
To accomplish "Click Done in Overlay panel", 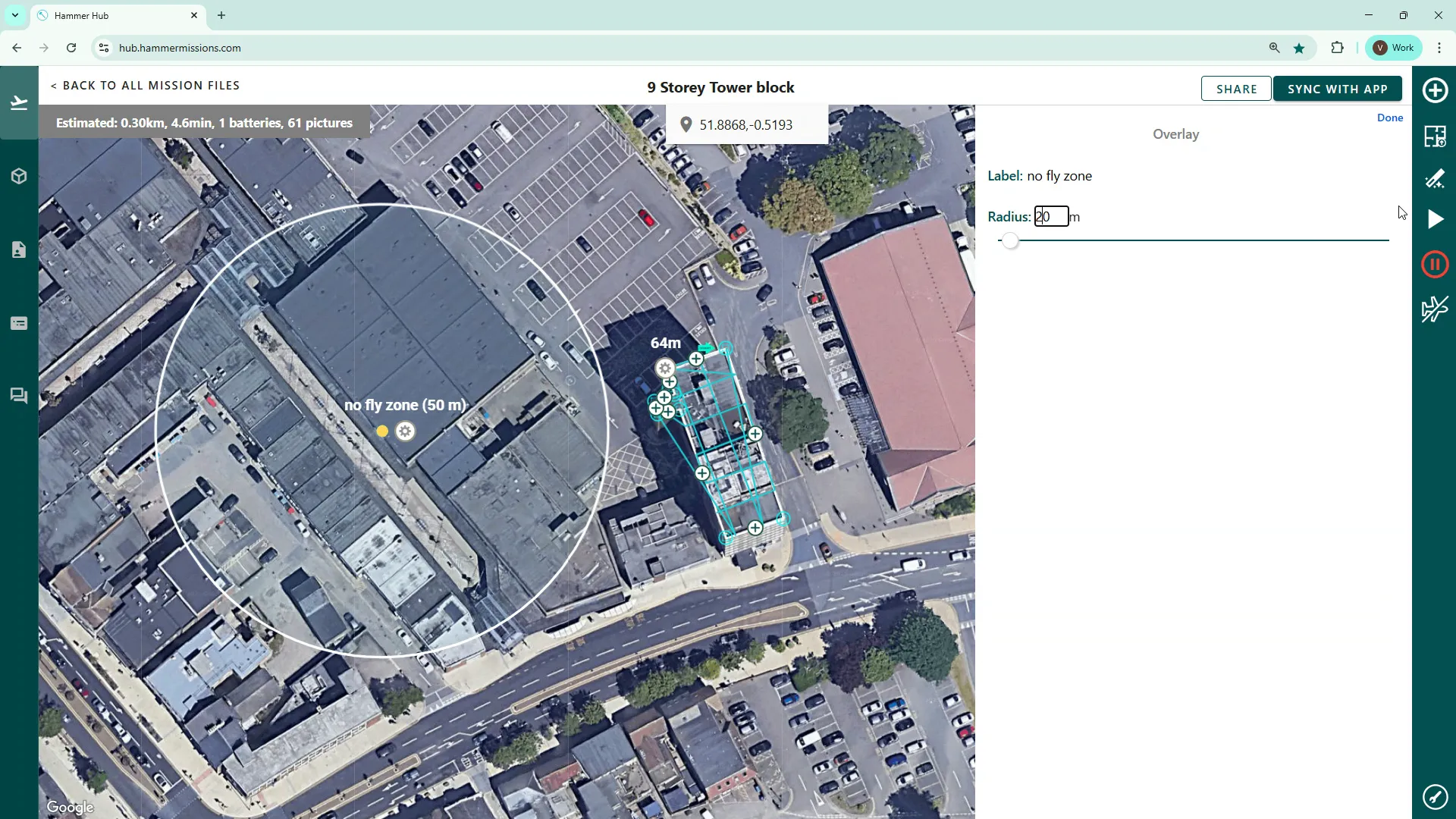I will (1389, 118).
